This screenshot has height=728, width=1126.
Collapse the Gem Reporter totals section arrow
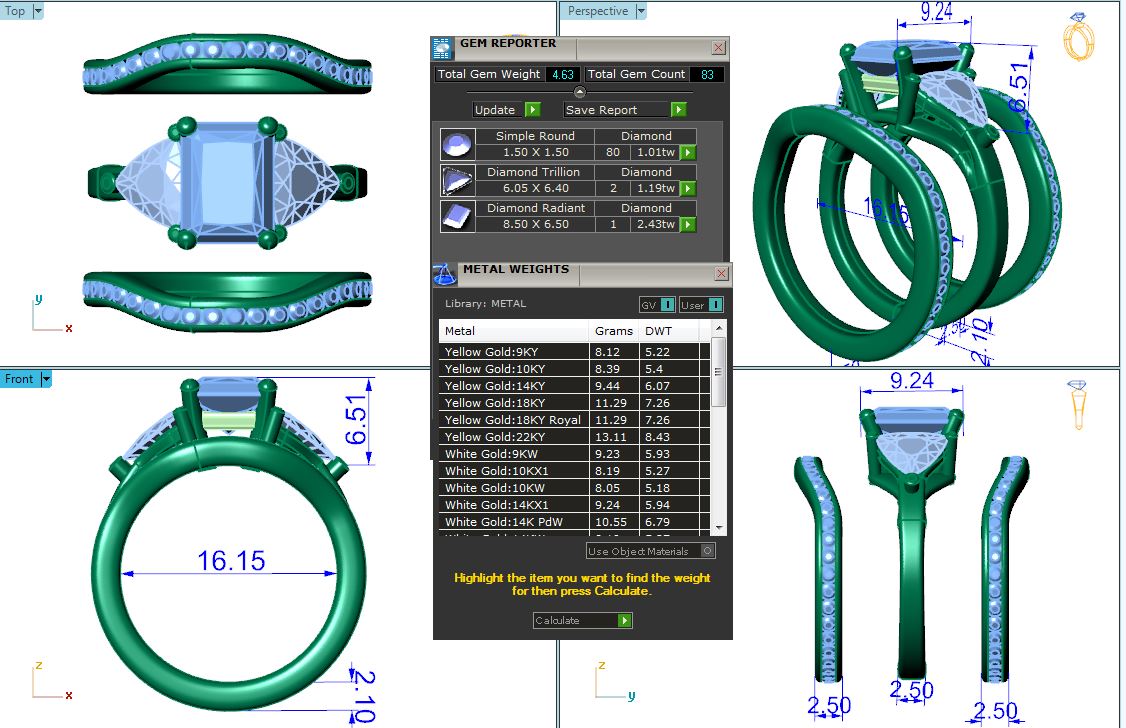point(580,92)
